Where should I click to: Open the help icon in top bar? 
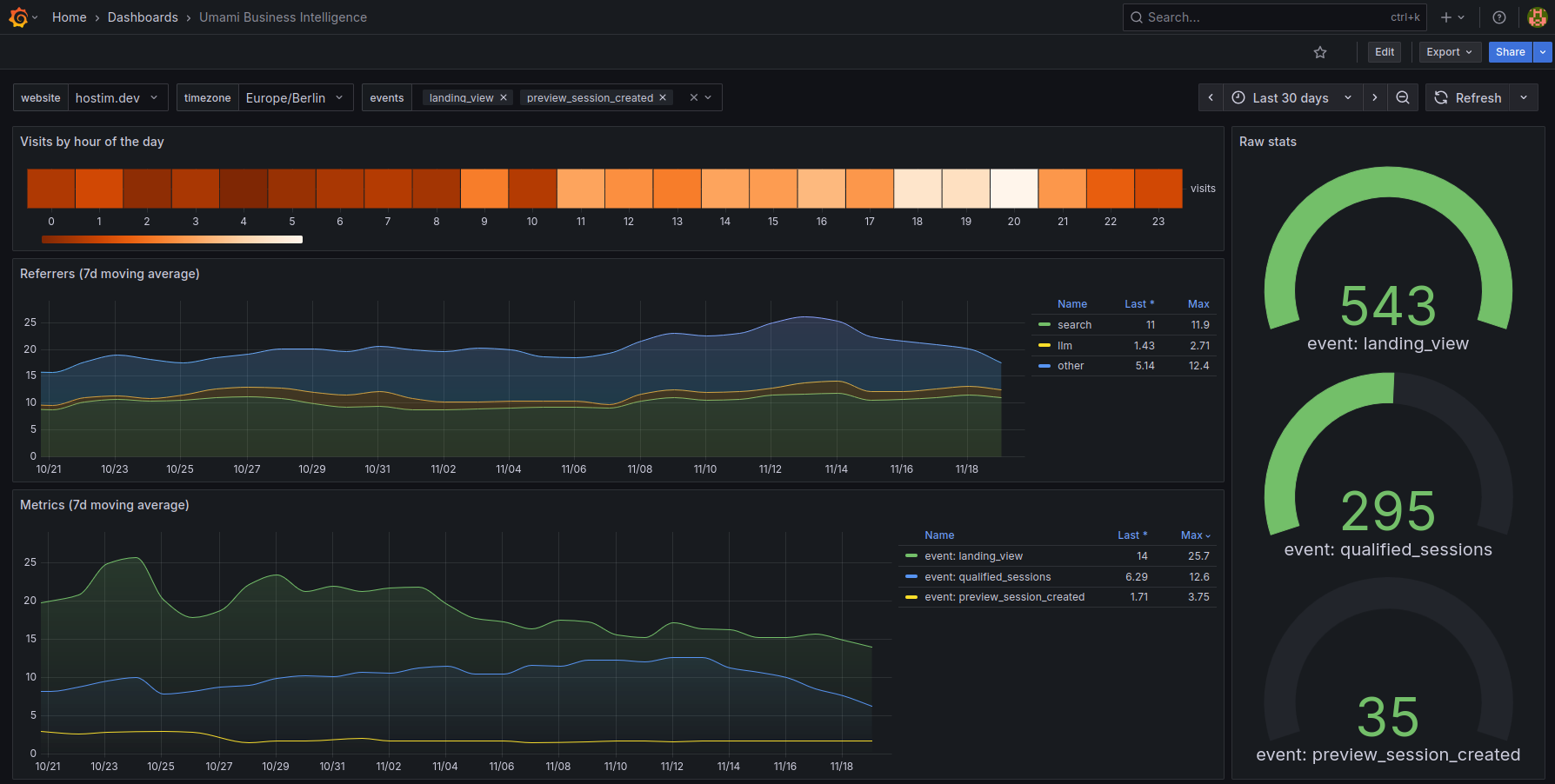[x=1498, y=17]
